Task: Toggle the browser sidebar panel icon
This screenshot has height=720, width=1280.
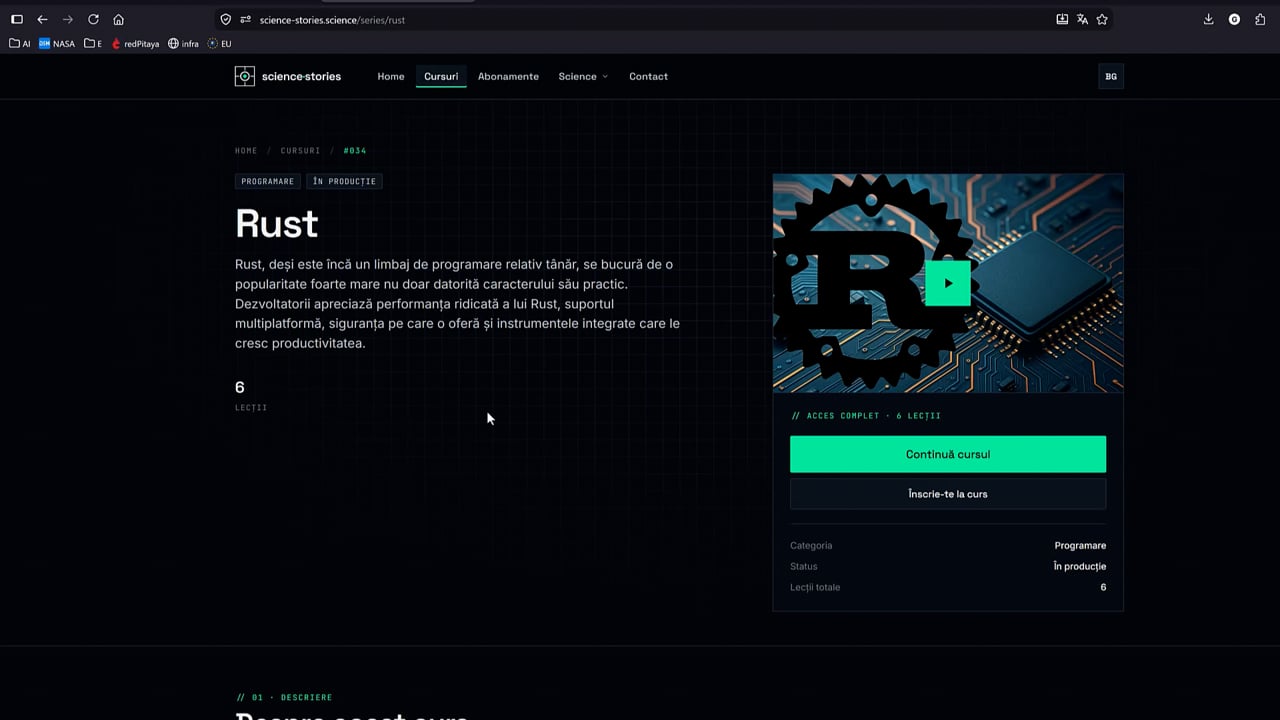Action: [x=17, y=19]
